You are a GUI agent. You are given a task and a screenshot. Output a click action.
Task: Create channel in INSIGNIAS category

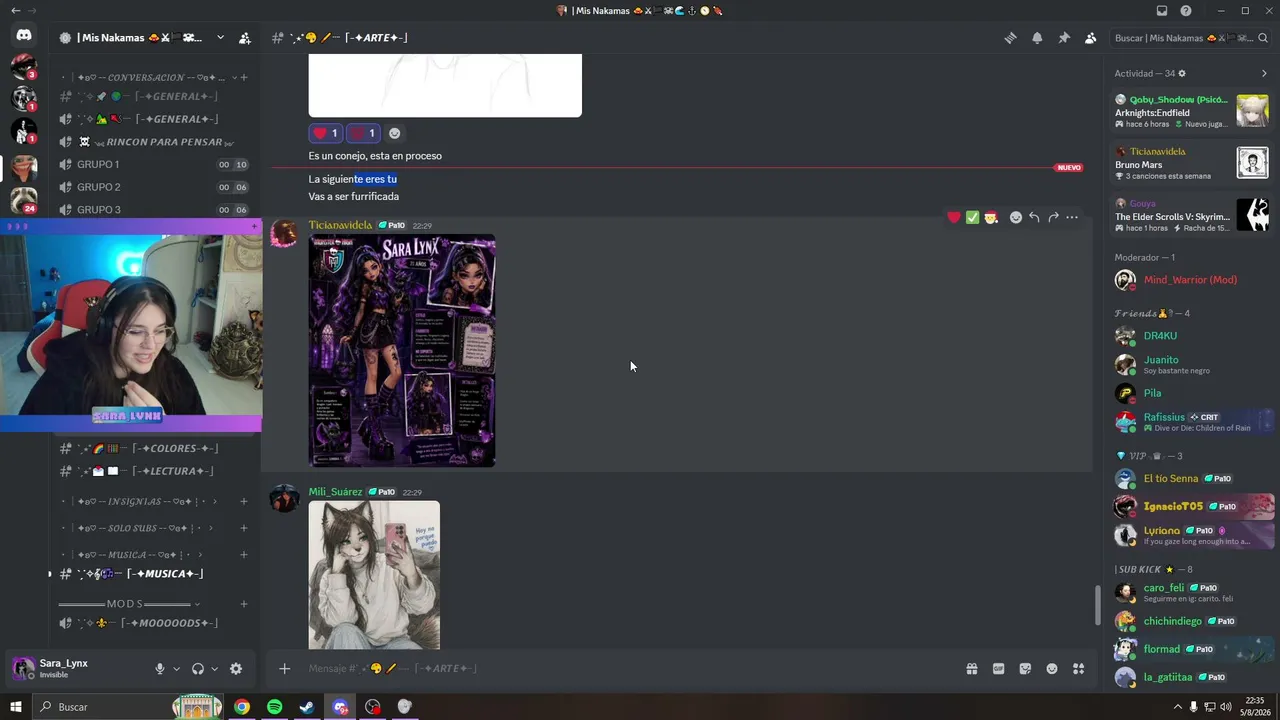pos(244,501)
